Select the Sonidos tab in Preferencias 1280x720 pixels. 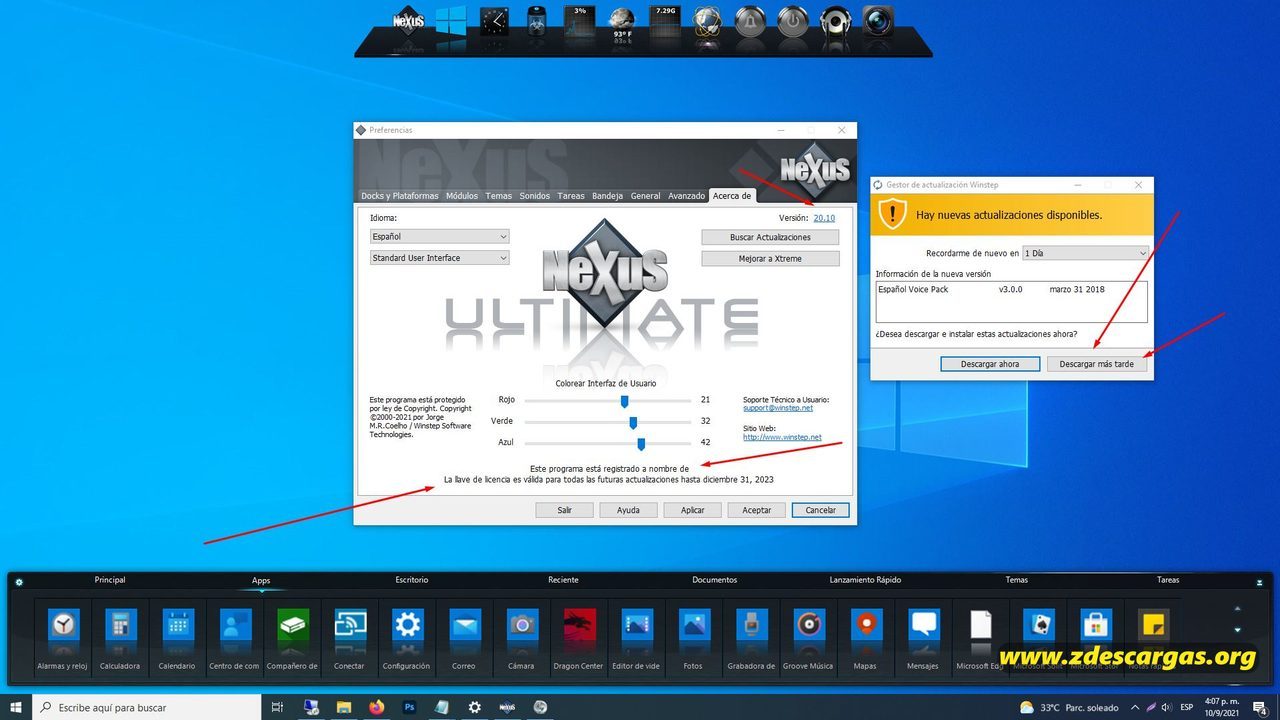coord(535,196)
